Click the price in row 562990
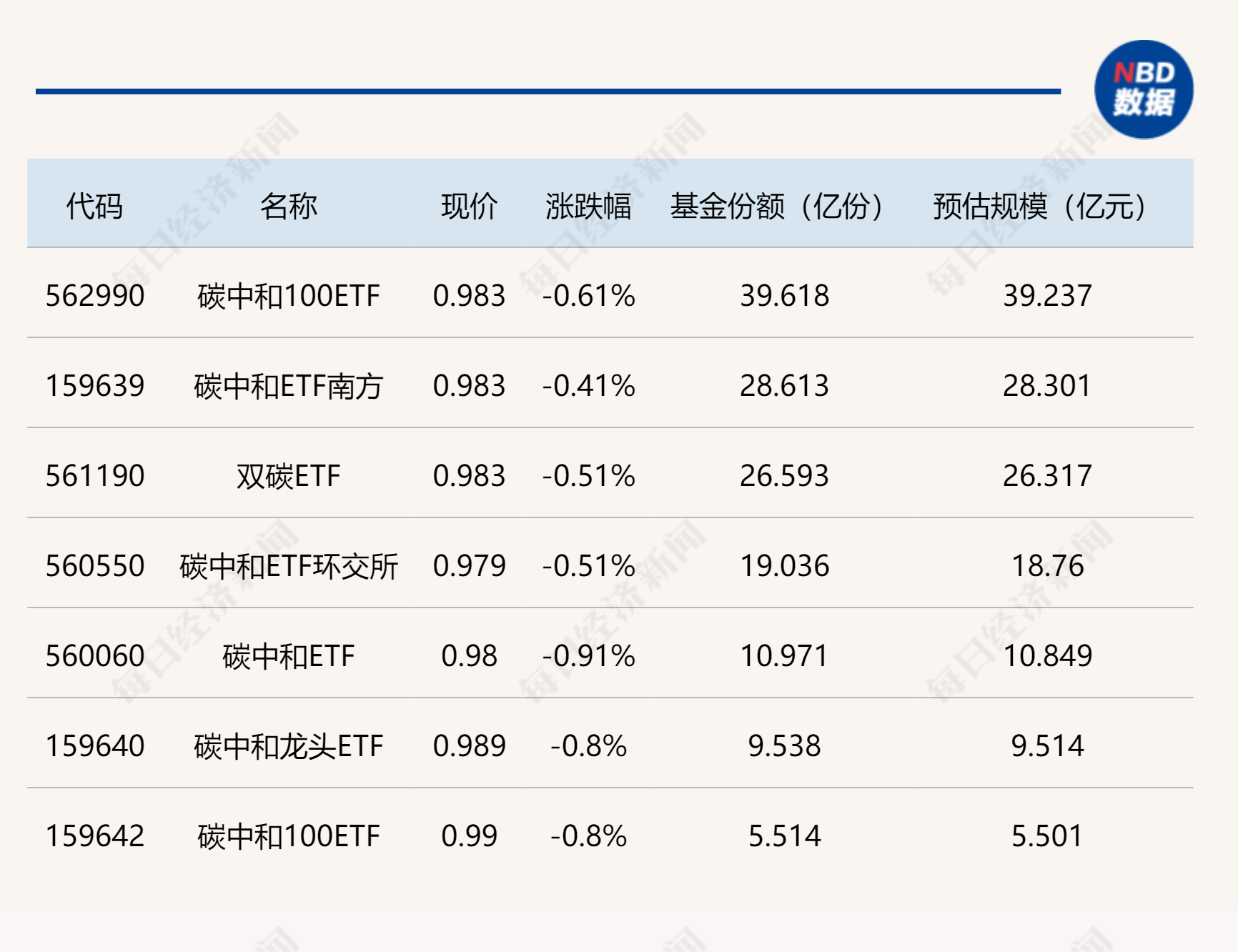The height and width of the screenshot is (952, 1238). [470, 296]
